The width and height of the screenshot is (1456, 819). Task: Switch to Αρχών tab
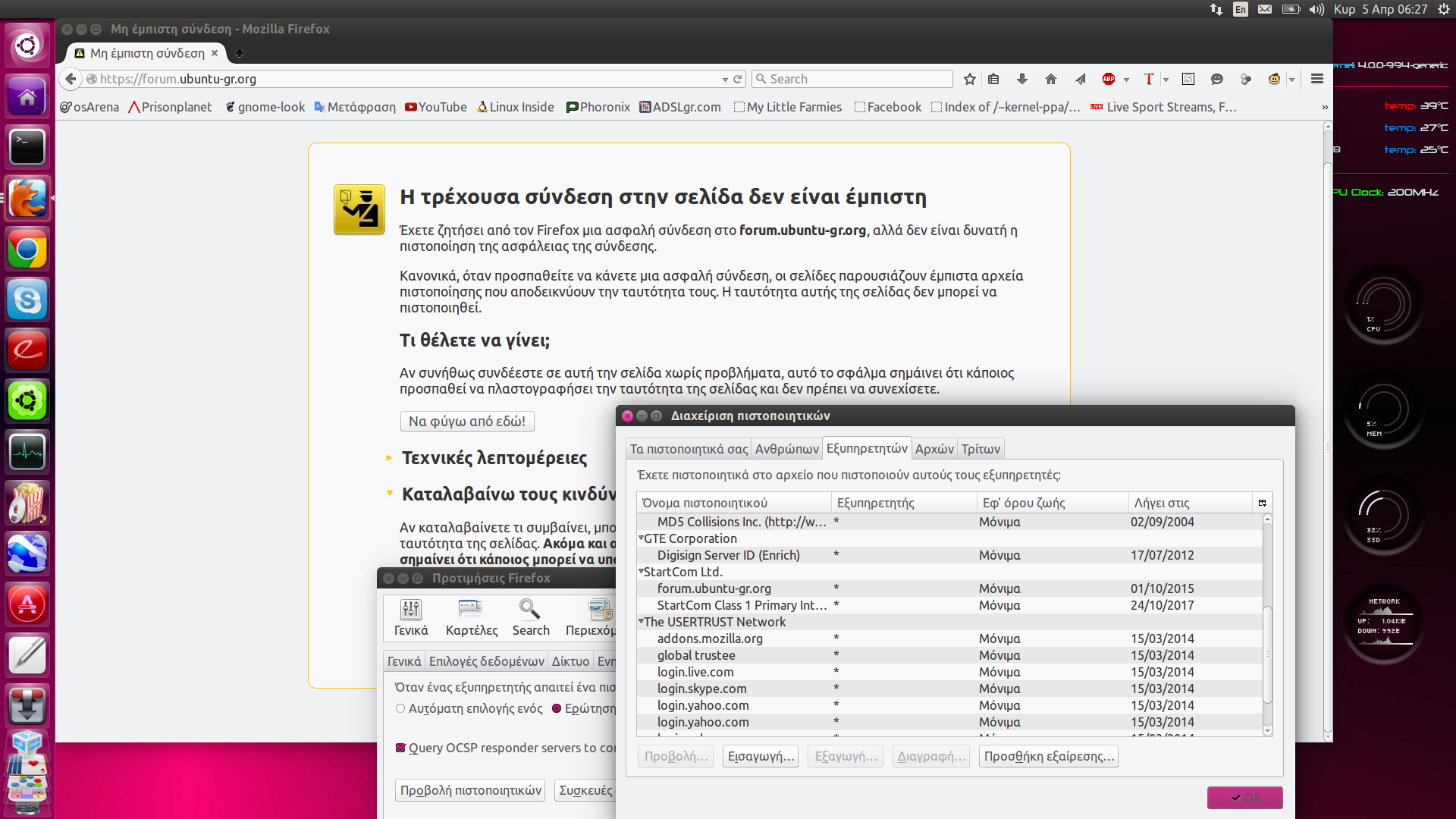[x=934, y=449]
